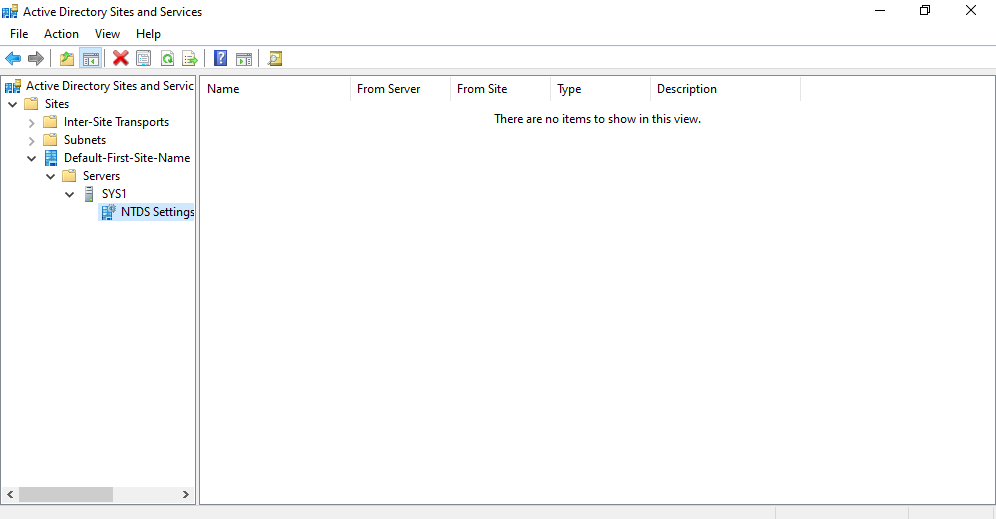The height and width of the screenshot is (519, 996).
Task: Click the Subnets folder icon
Action: coord(50,139)
